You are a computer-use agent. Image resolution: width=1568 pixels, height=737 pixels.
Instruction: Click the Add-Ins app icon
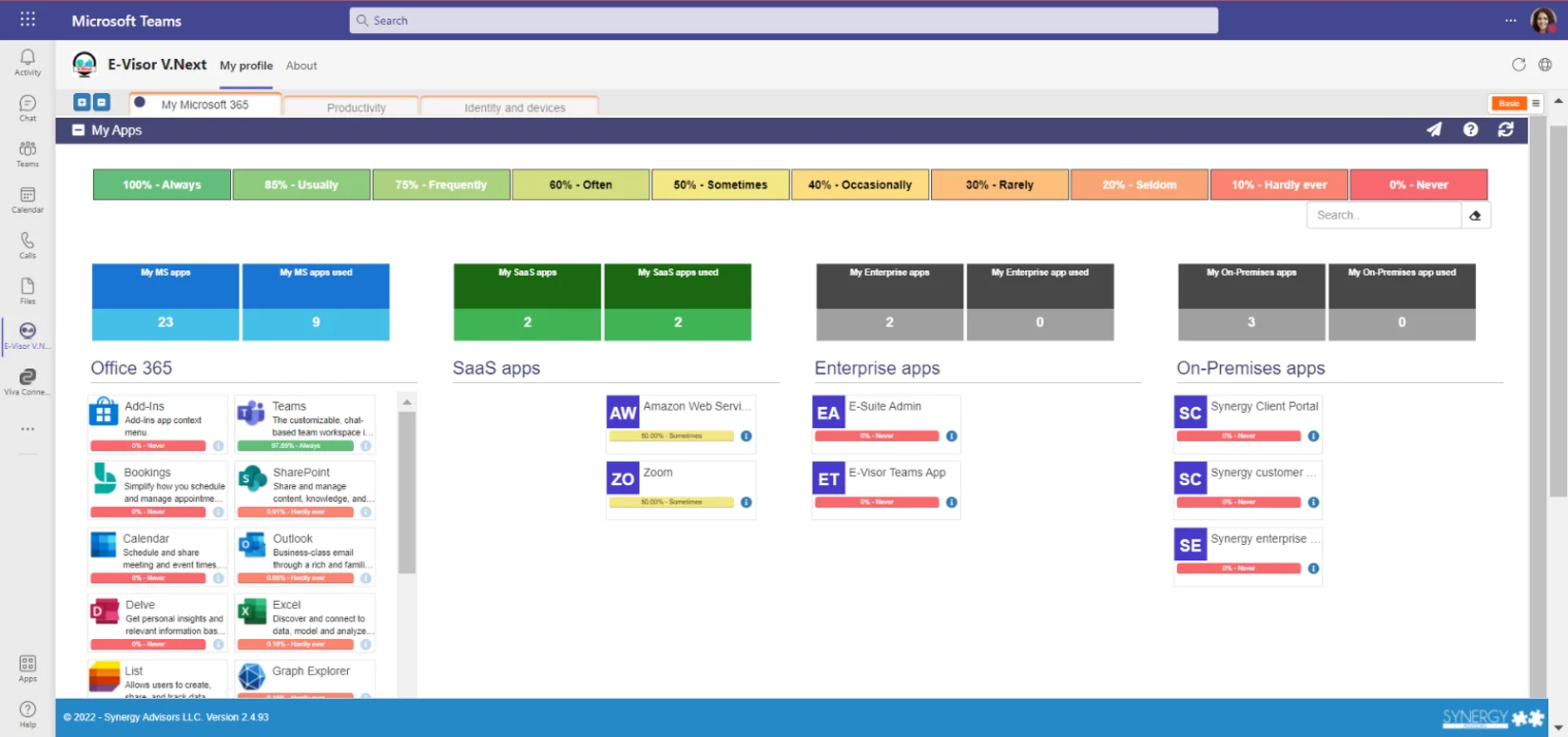point(104,413)
